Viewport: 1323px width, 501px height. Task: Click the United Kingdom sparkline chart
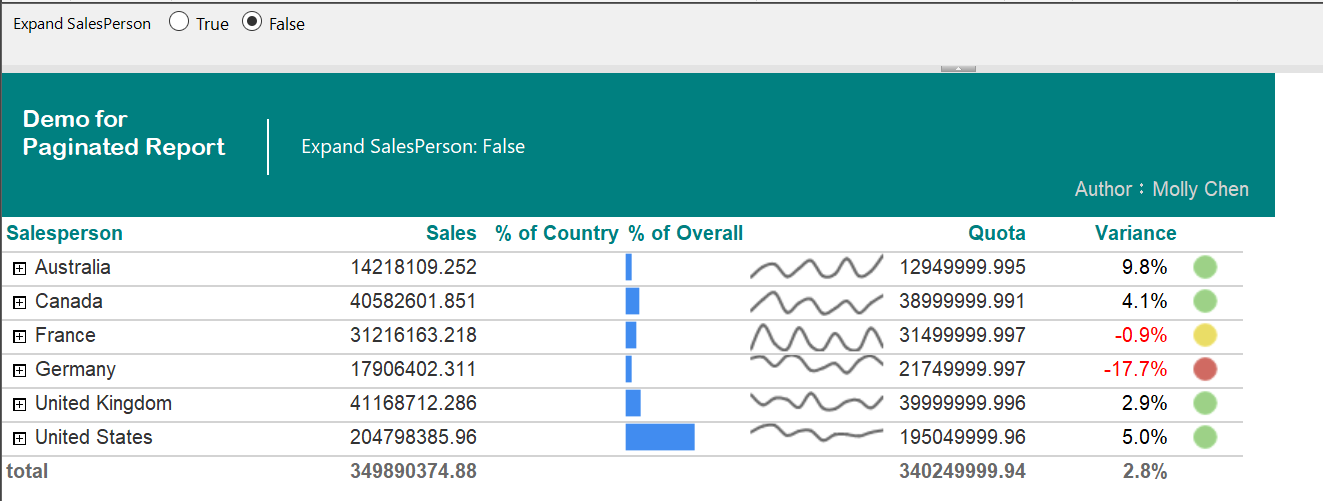(817, 402)
